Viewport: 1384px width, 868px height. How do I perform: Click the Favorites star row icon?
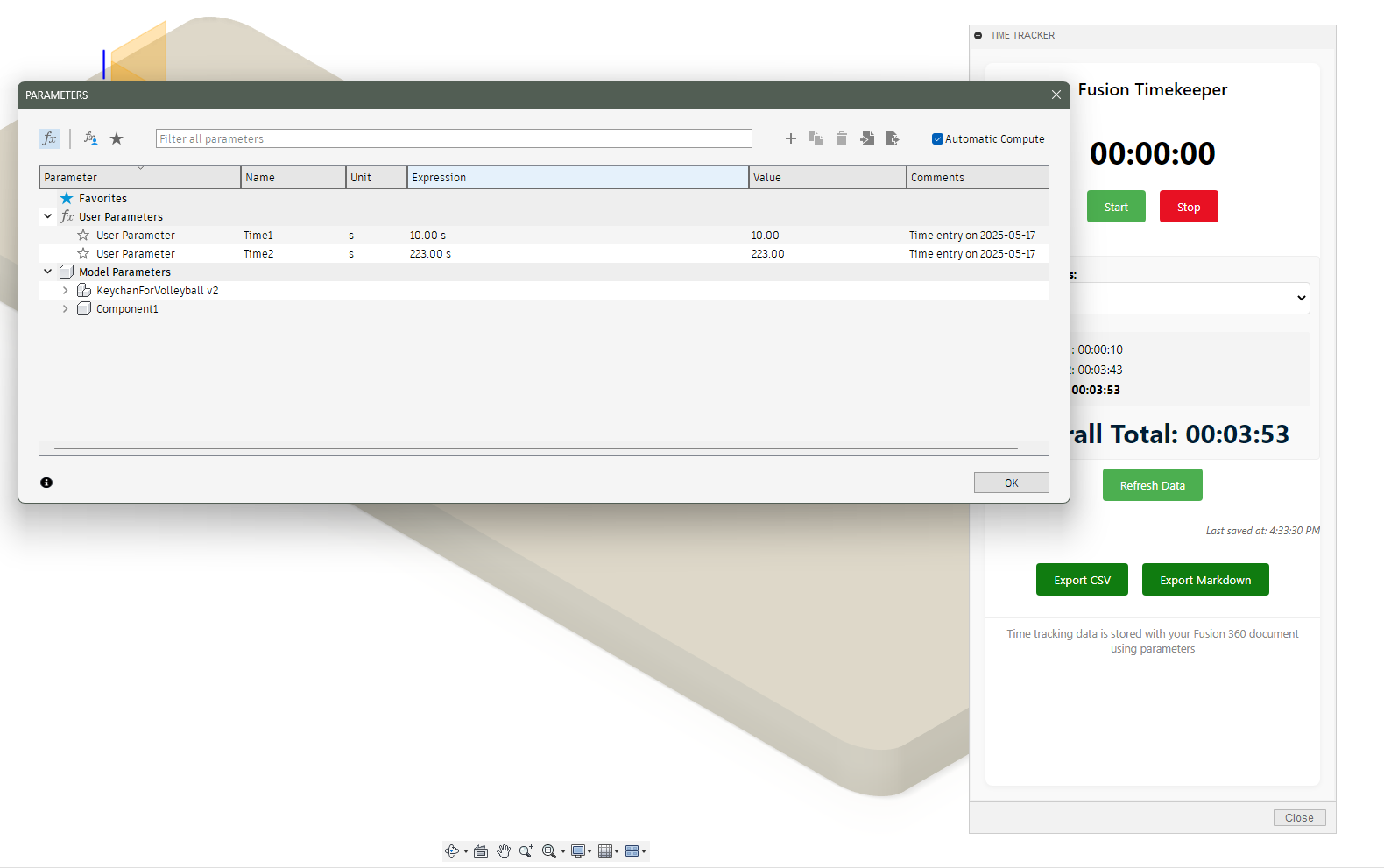pos(67,198)
